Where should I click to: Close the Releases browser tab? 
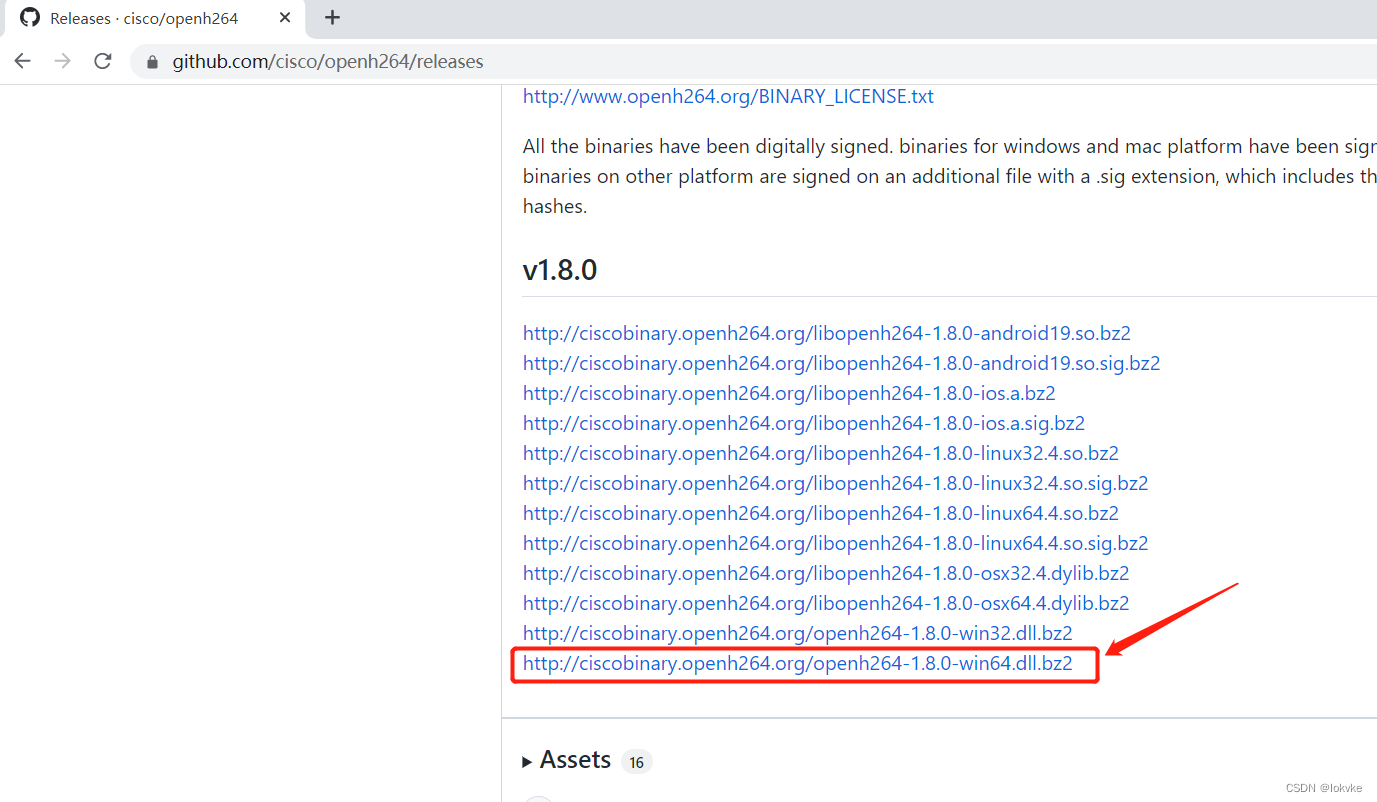[x=285, y=18]
